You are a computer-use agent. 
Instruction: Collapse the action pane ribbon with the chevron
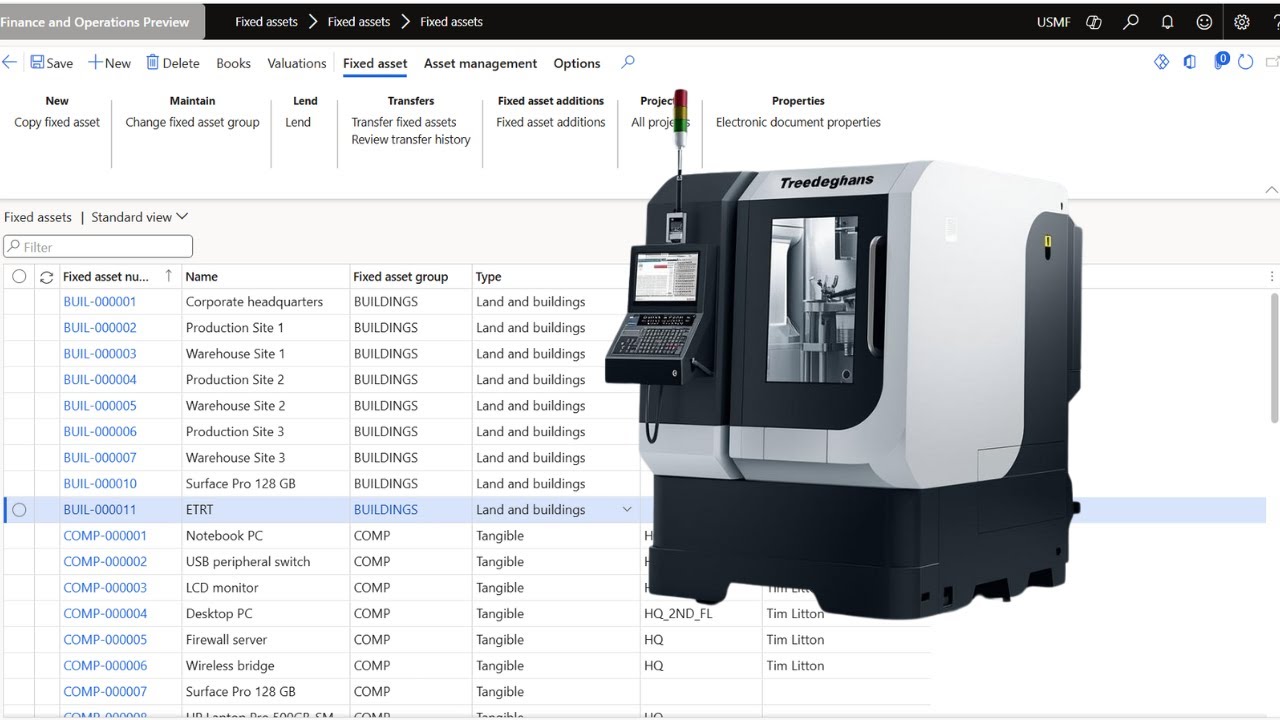(x=1272, y=190)
